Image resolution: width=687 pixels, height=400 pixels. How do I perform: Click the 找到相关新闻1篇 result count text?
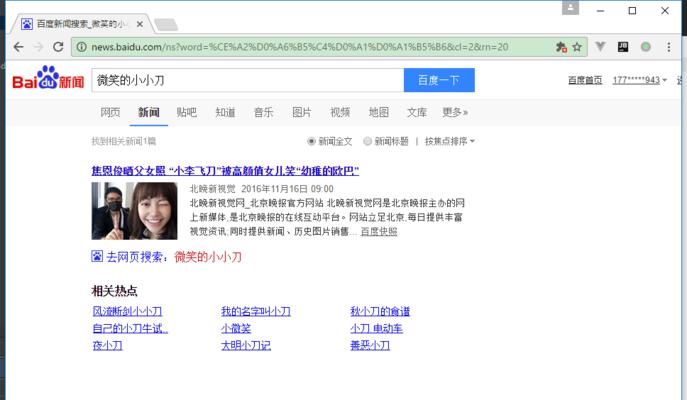[124, 141]
